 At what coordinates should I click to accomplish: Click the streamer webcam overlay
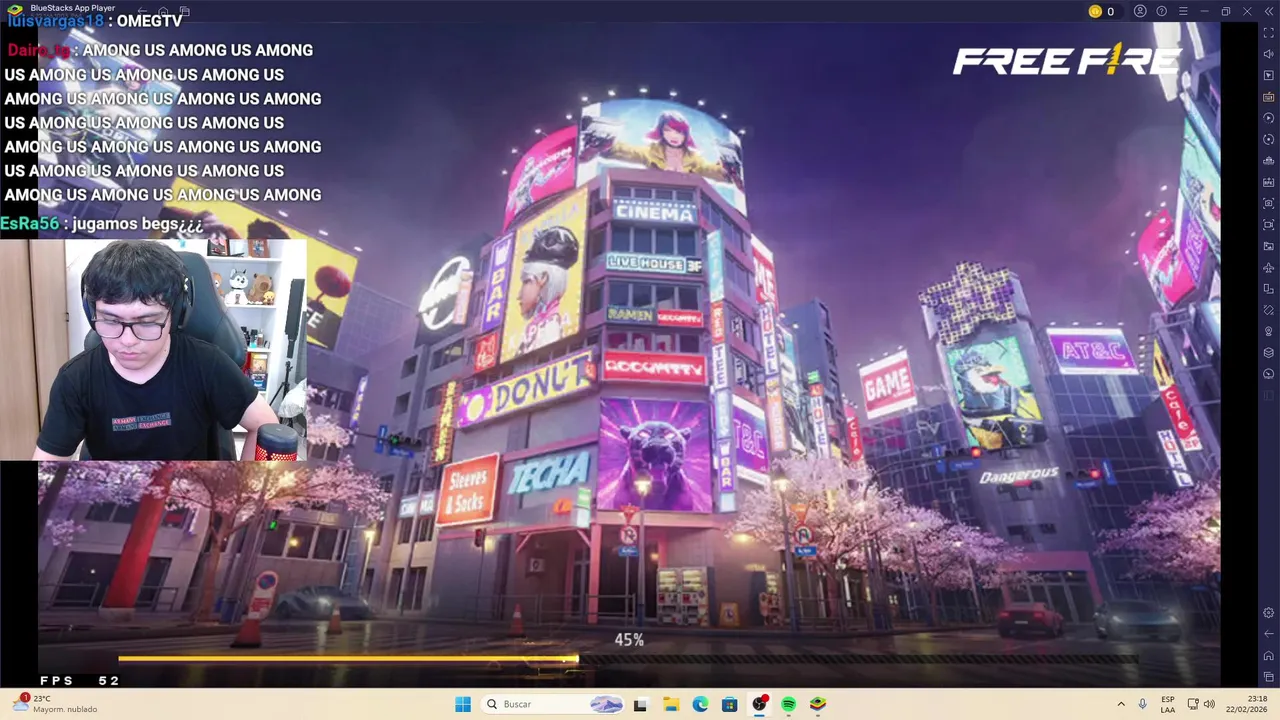click(x=153, y=349)
